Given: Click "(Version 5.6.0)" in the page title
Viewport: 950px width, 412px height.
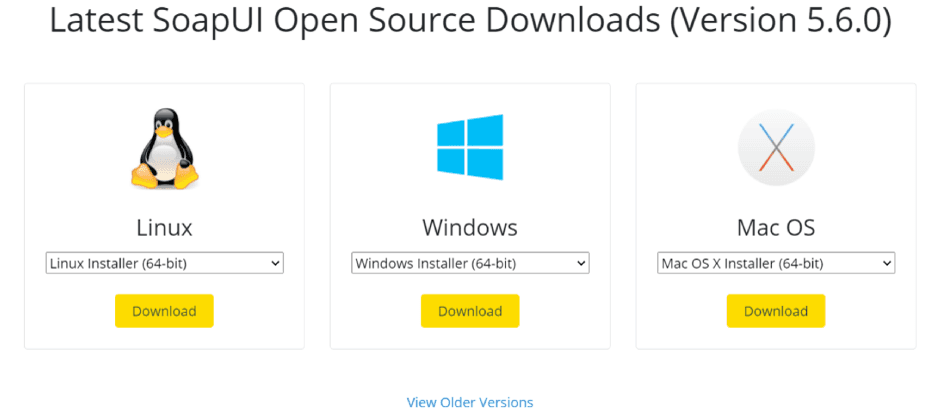Looking at the screenshot, I should pyautogui.click(x=781, y=20).
